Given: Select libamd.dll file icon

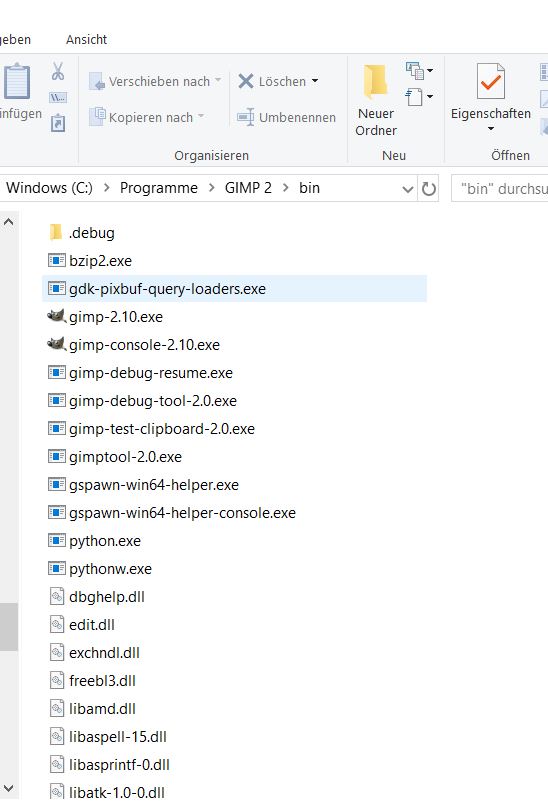Looking at the screenshot, I should point(57,708).
